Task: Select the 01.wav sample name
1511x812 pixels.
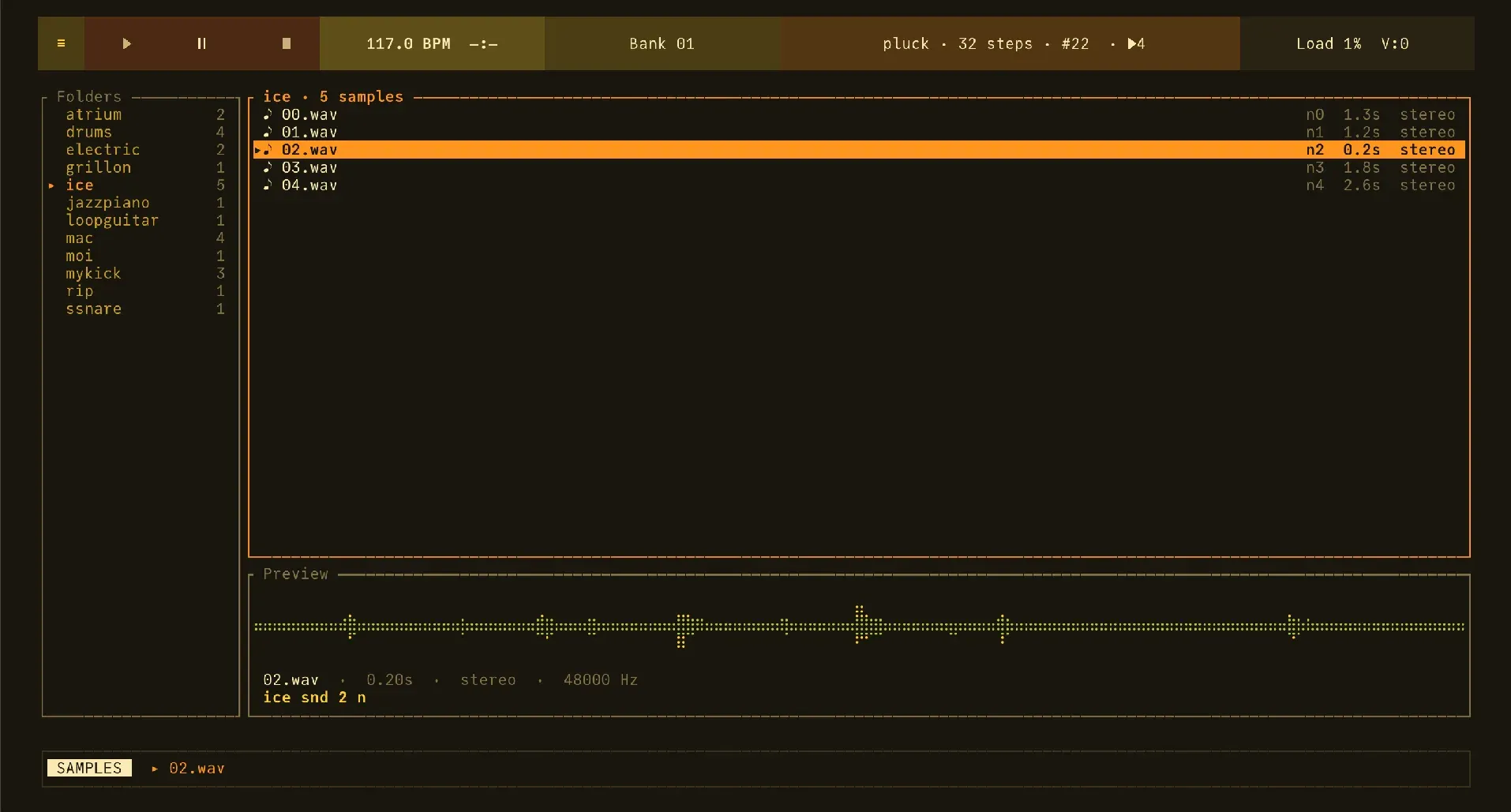Action: (309, 132)
